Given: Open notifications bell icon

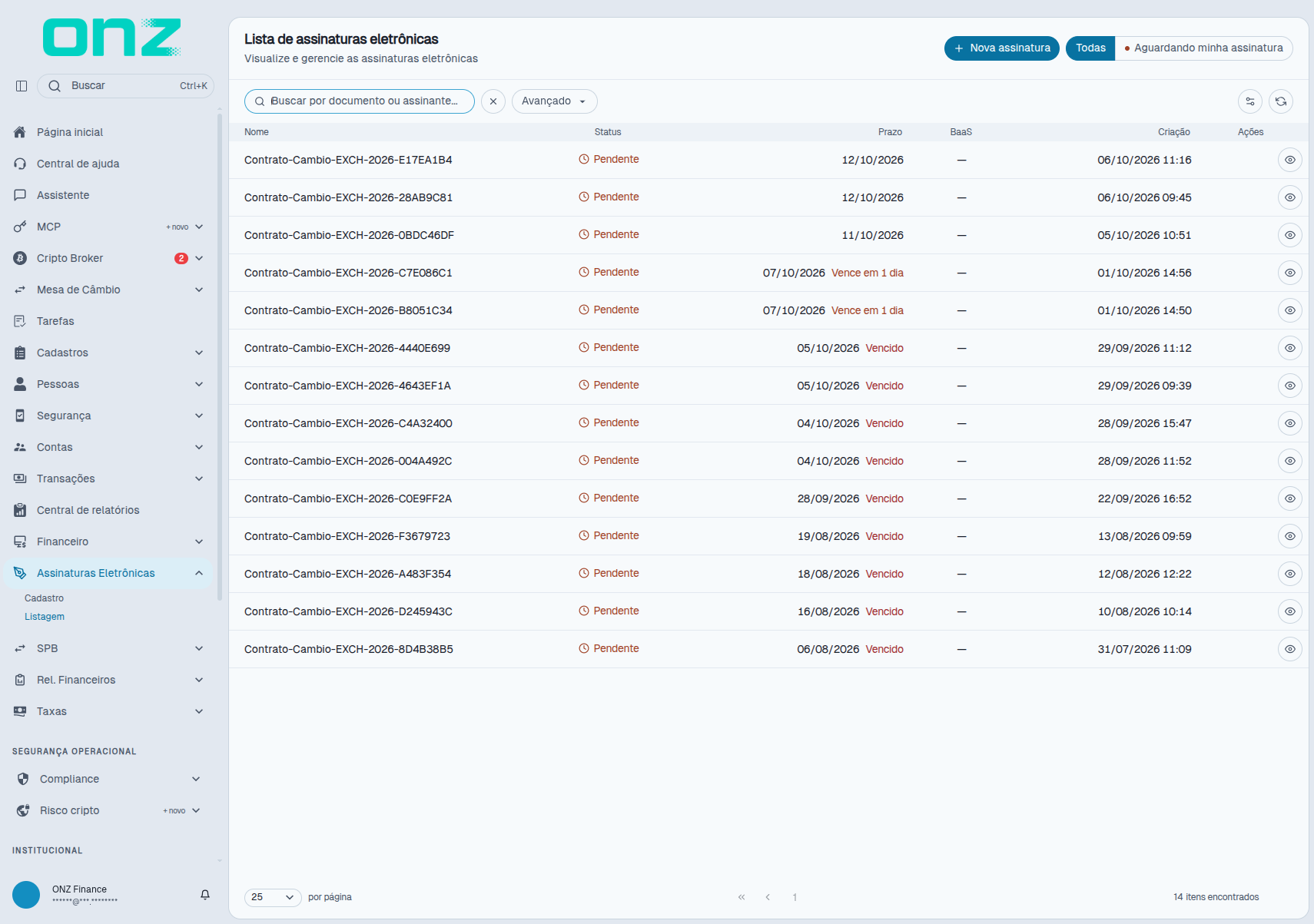Looking at the screenshot, I should tap(205, 895).
